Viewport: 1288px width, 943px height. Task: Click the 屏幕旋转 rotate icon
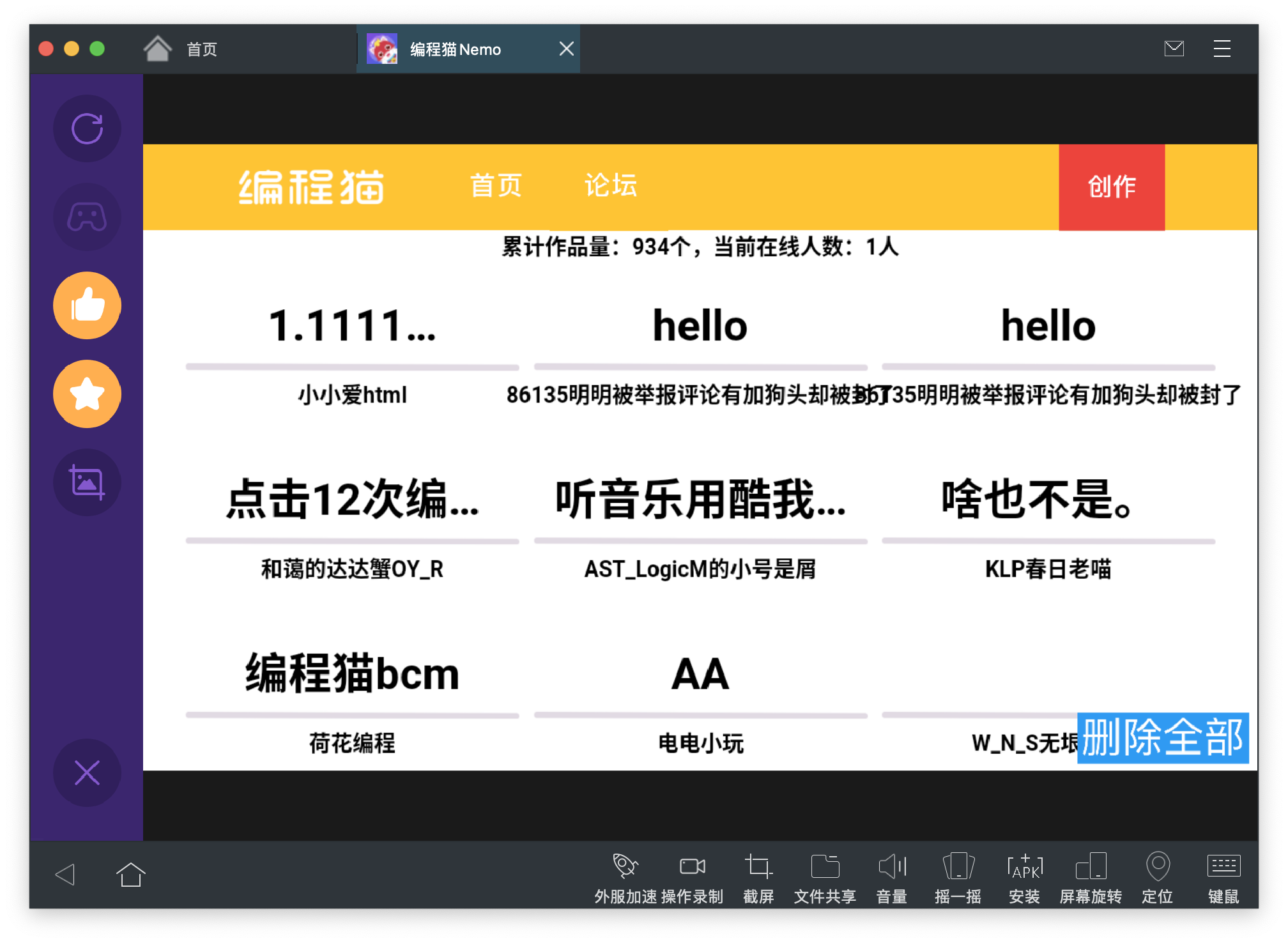(x=1091, y=866)
